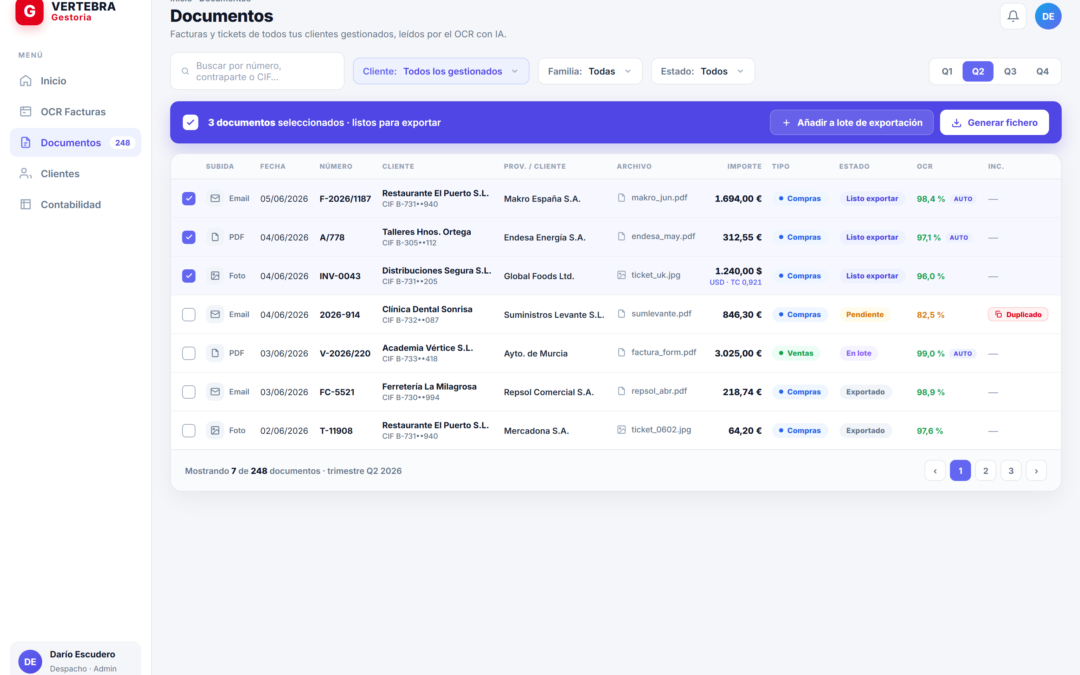Go to the next page arrow
Image resolution: width=1080 pixels, height=675 pixels.
1036,470
